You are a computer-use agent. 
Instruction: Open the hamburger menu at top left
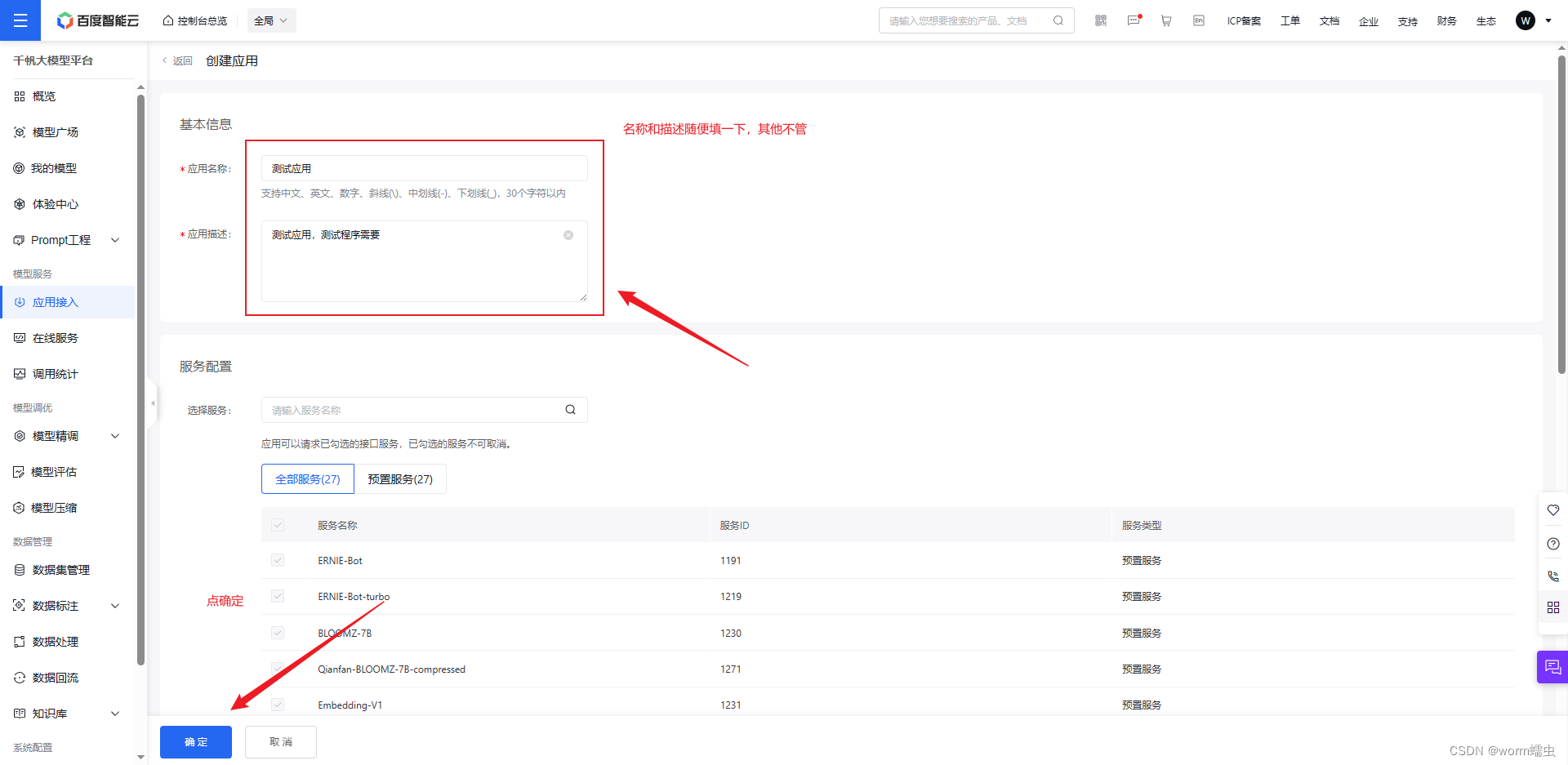(x=20, y=20)
